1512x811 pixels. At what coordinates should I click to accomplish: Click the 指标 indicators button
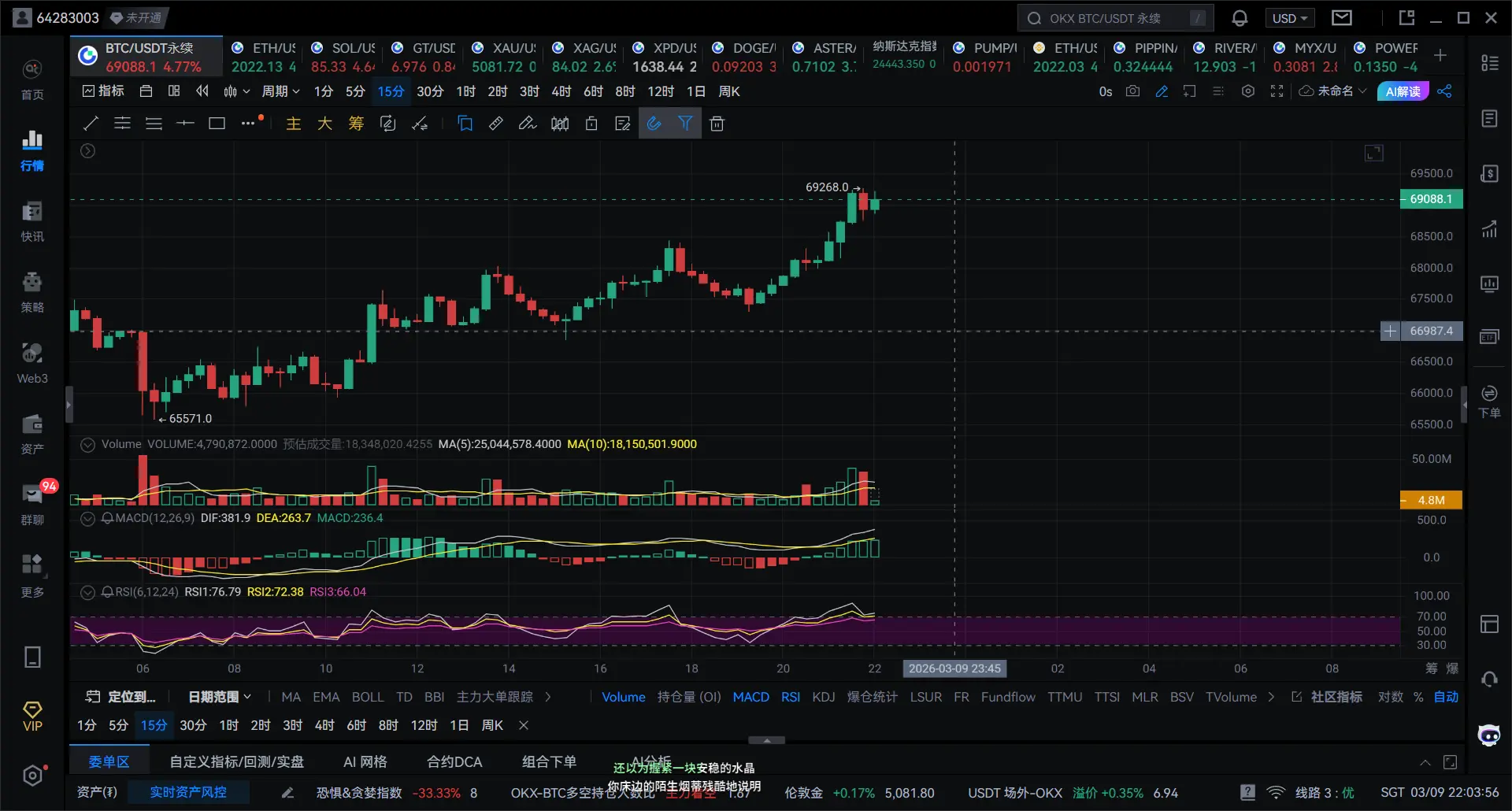click(x=103, y=91)
